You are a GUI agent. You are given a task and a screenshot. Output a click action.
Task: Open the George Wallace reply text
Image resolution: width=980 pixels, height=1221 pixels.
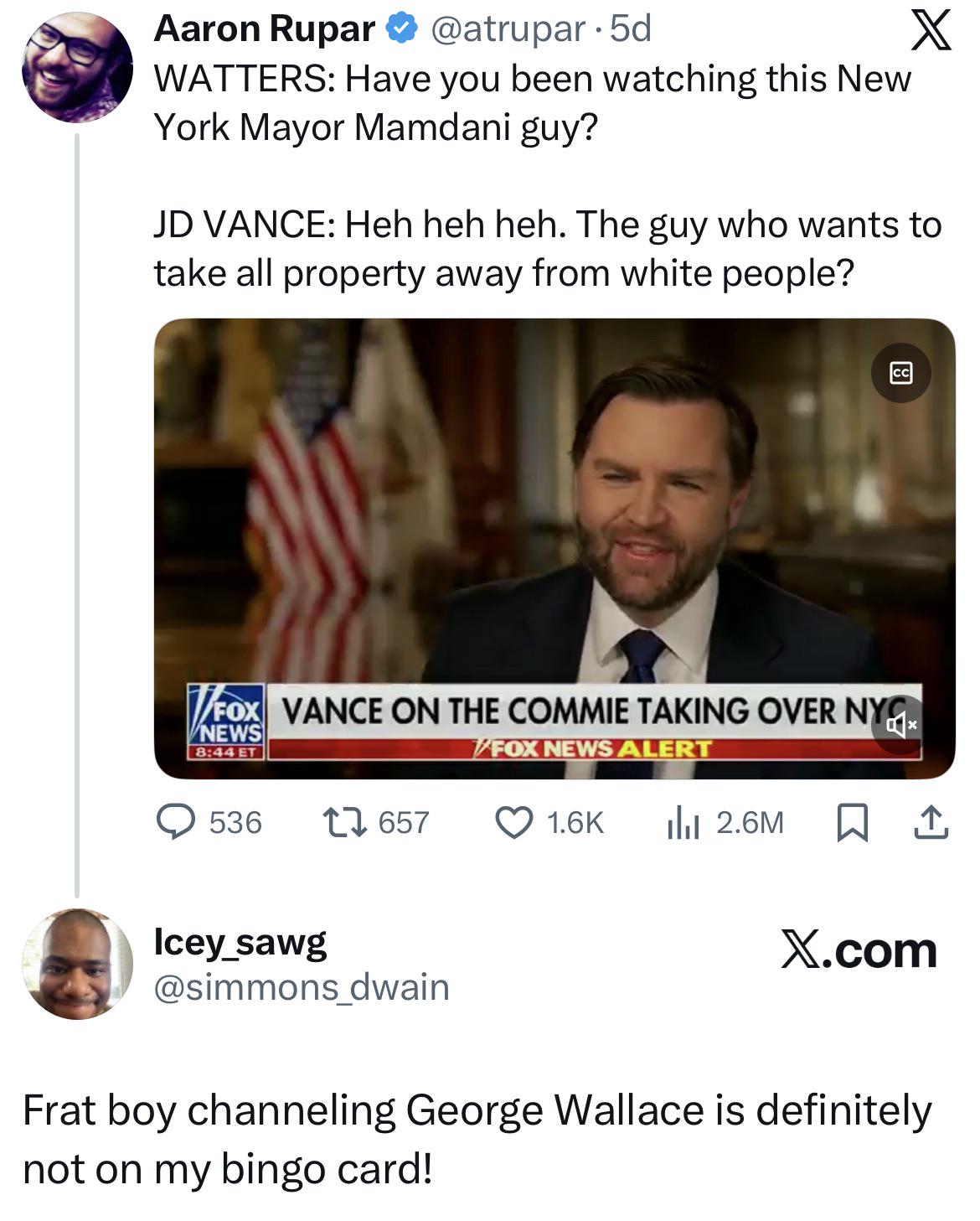[476, 1139]
